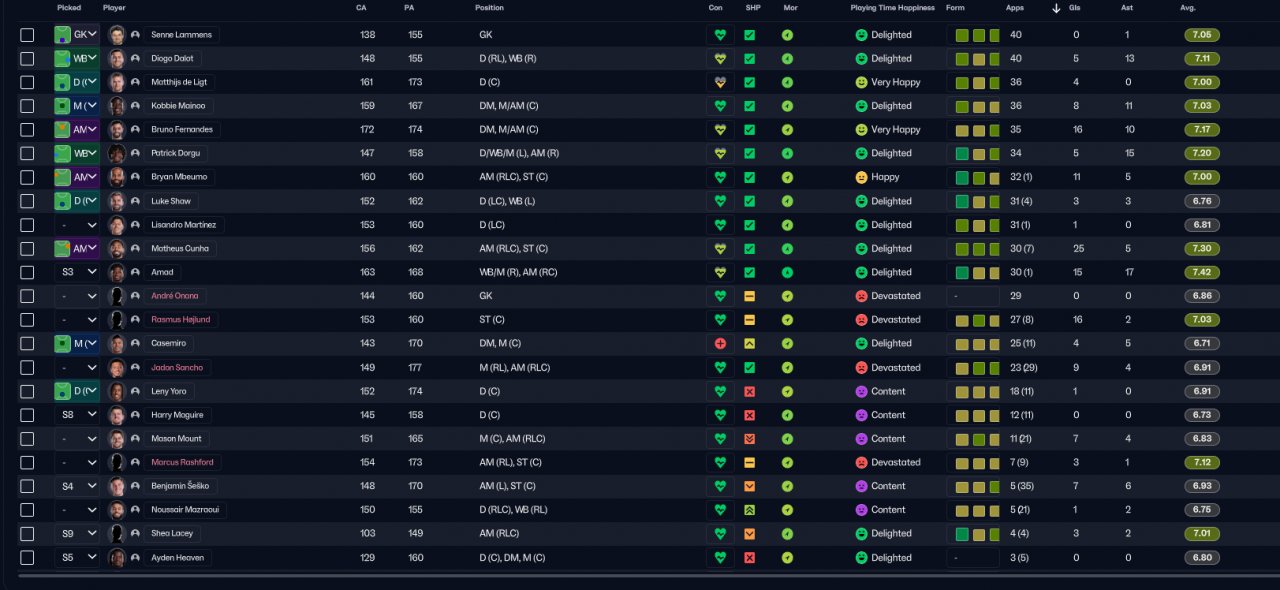Sort by the CA column header
Image resolution: width=1280 pixels, height=590 pixels.
tap(361, 8)
